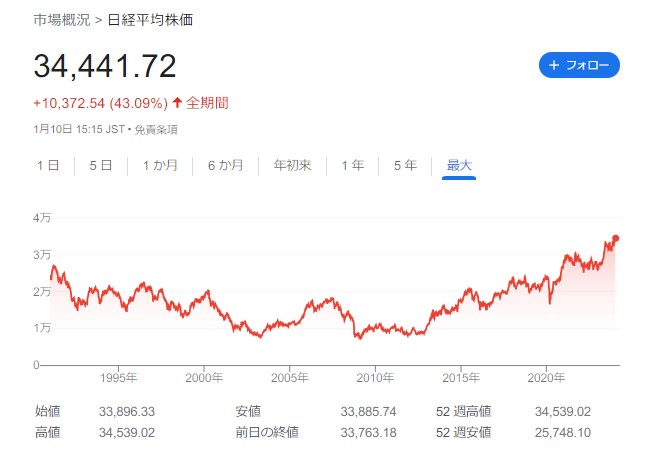This screenshot has width=653, height=458.
Task: Select the 1年 range tab
Action: pos(353,165)
